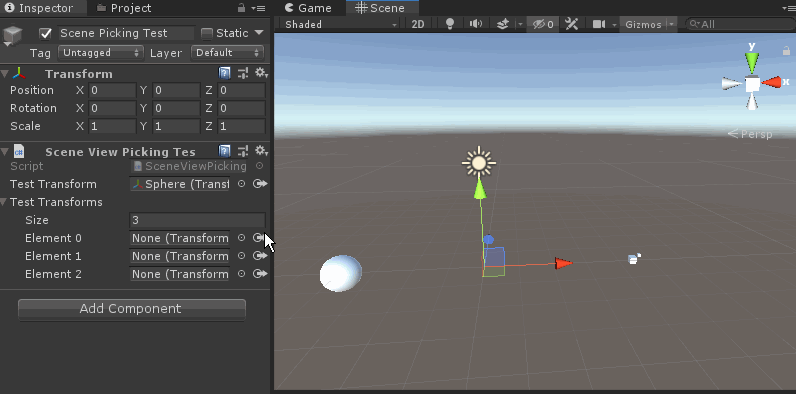
Task: Click scene picker icon next to Element 0
Action: pyautogui.click(x=260, y=238)
